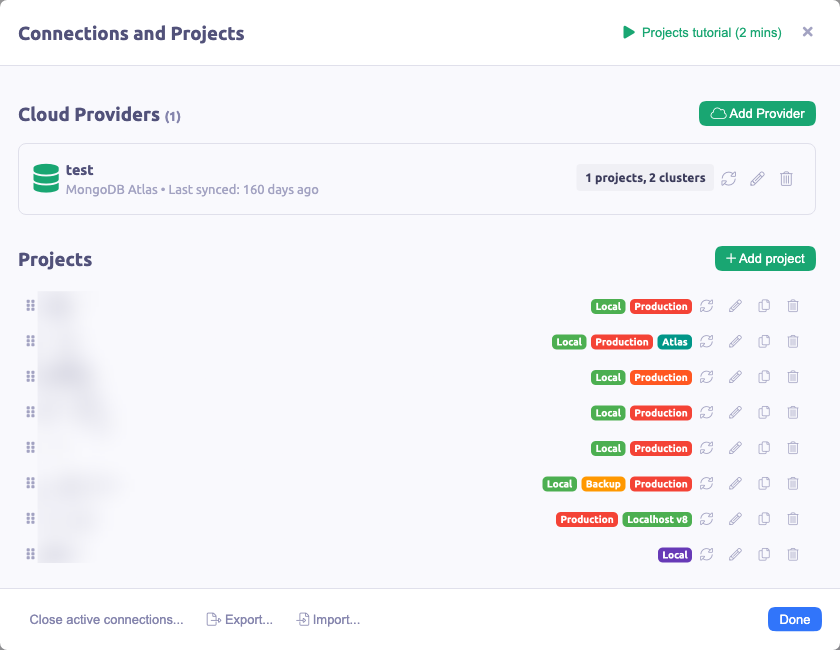Refresh the project tagged Atlas
840x650 pixels.
tap(706, 342)
